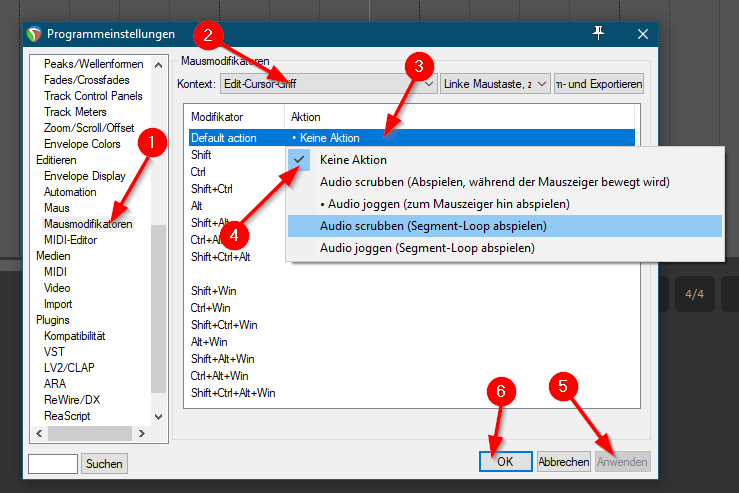Focus the search field beside Suchen

pyautogui.click(x=53, y=464)
